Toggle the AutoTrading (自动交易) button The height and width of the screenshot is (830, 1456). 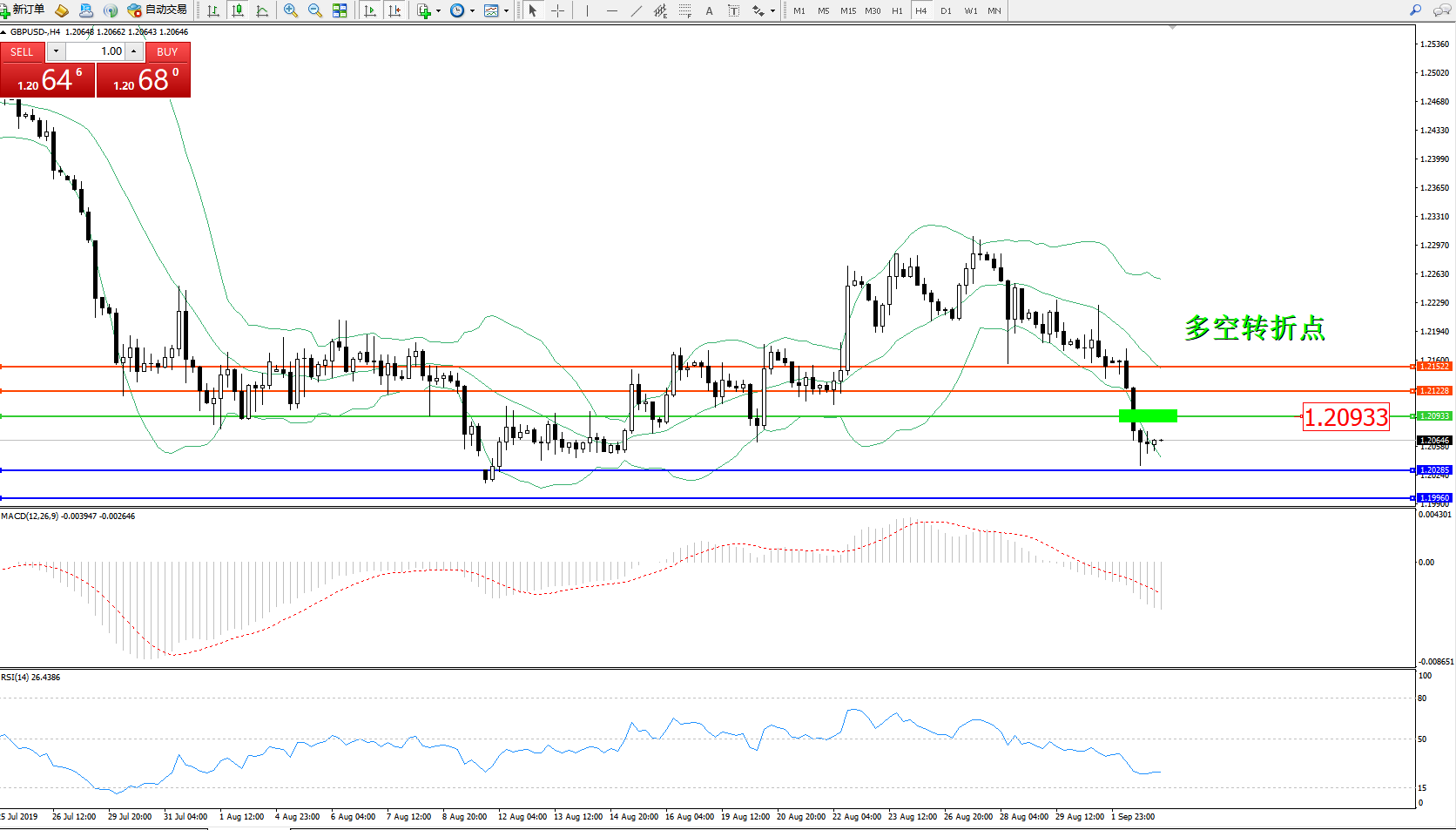[158, 10]
